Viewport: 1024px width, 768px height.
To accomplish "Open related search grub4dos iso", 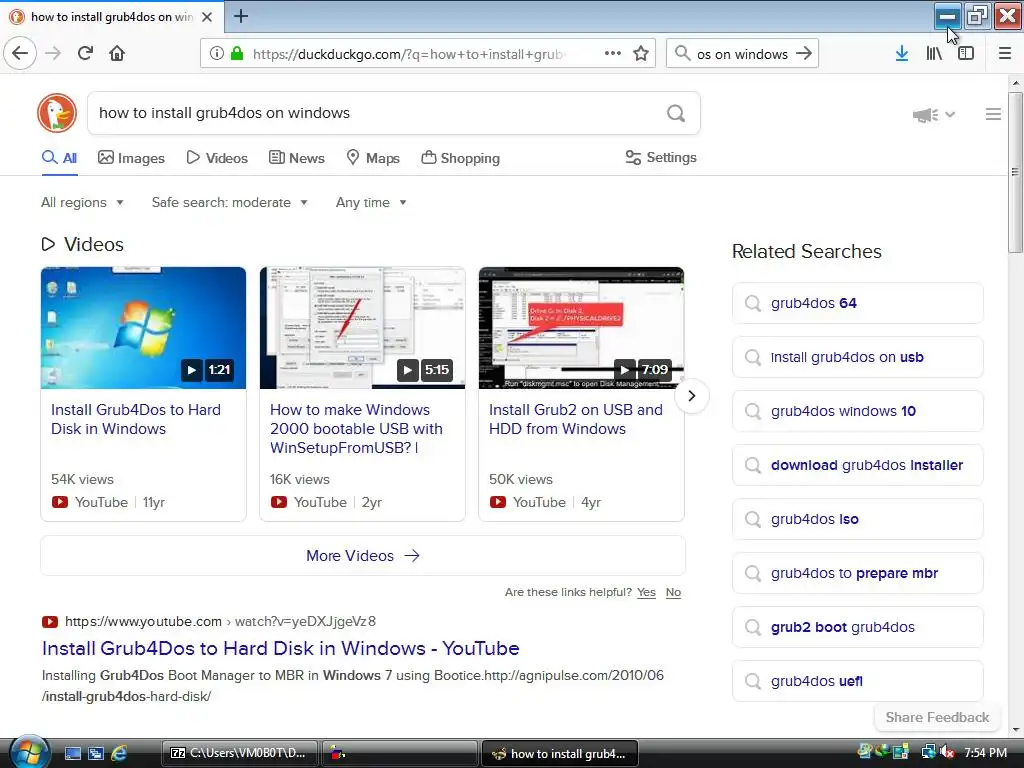I will tap(857, 519).
